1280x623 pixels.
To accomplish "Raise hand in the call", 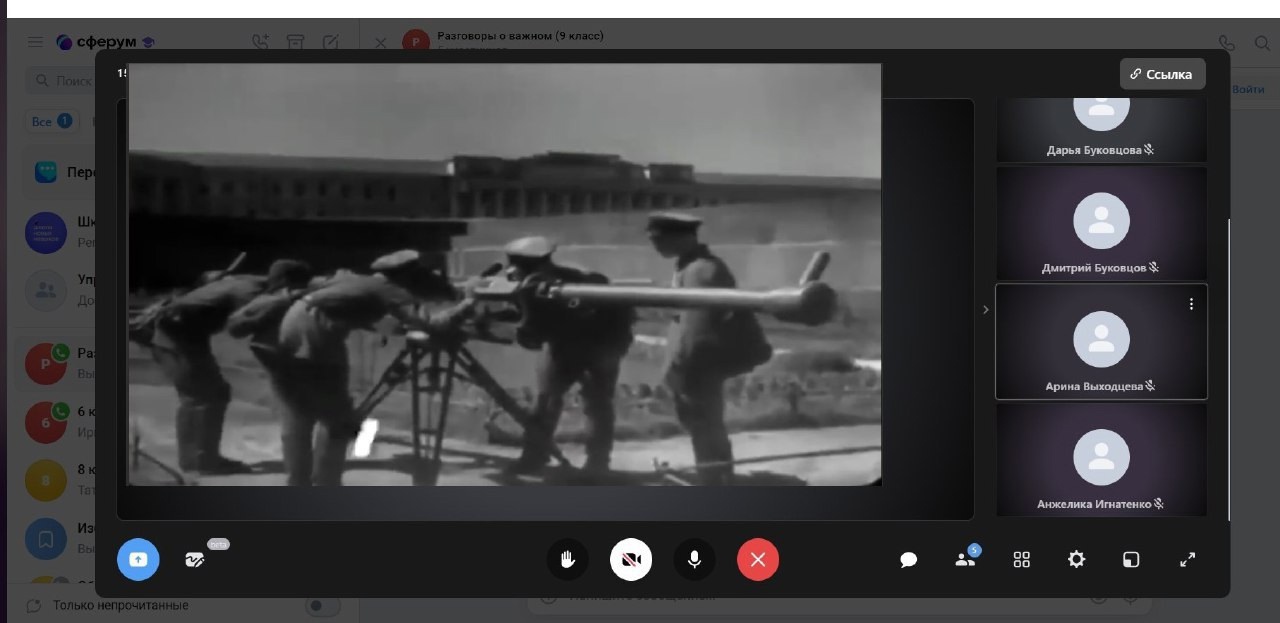I will click(x=568, y=560).
